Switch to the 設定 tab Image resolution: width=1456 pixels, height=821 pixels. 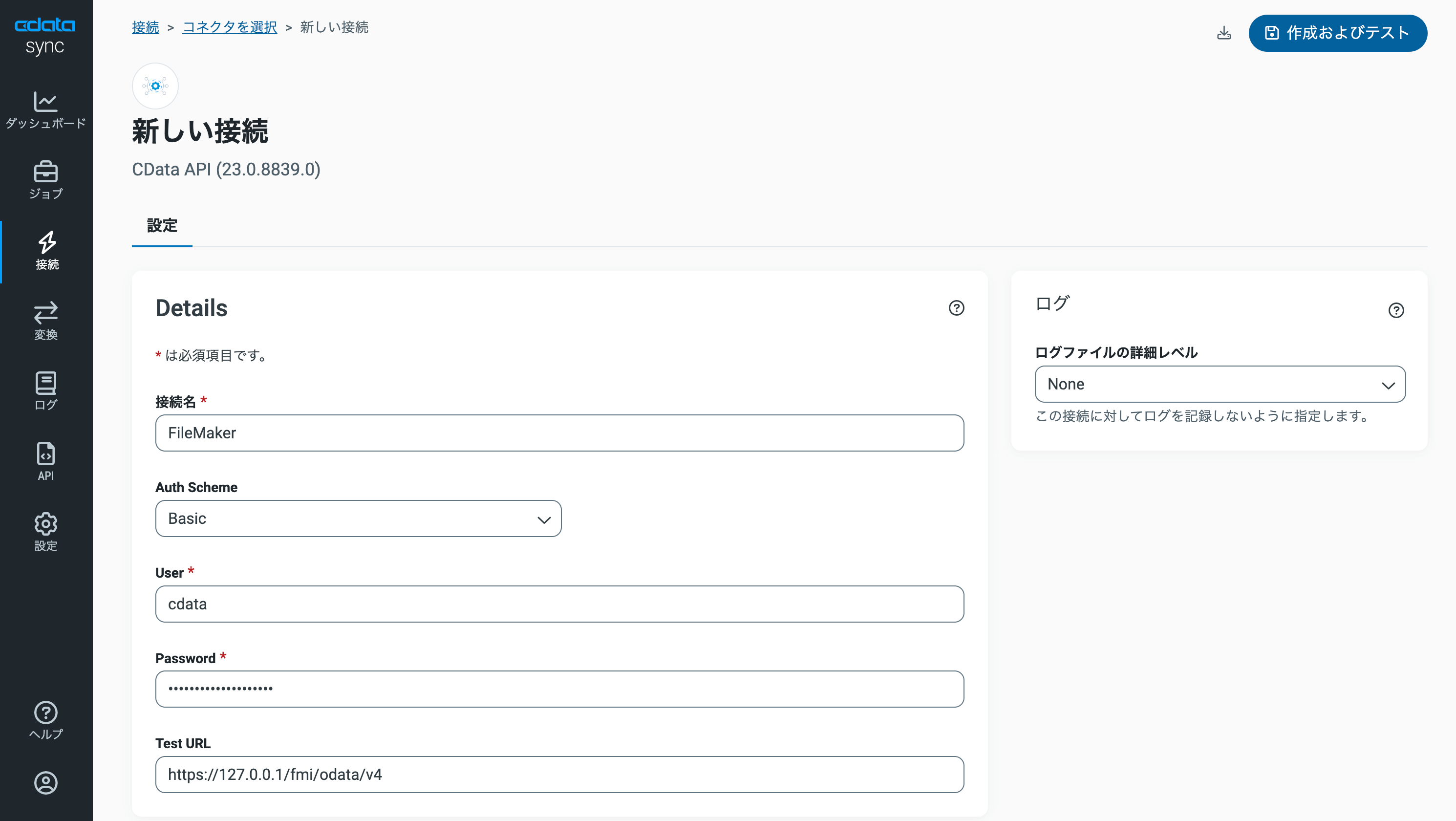click(x=162, y=226)
